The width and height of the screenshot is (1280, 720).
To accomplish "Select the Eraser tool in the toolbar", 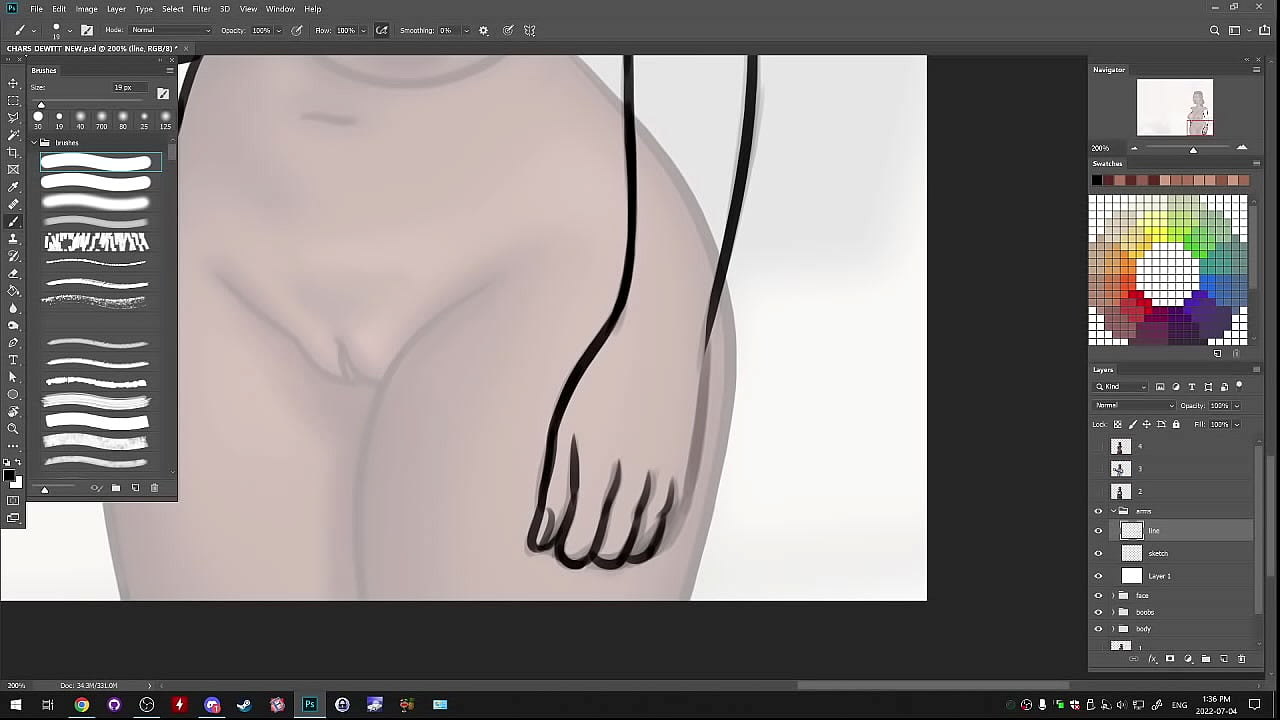I will tap(13, 273).
